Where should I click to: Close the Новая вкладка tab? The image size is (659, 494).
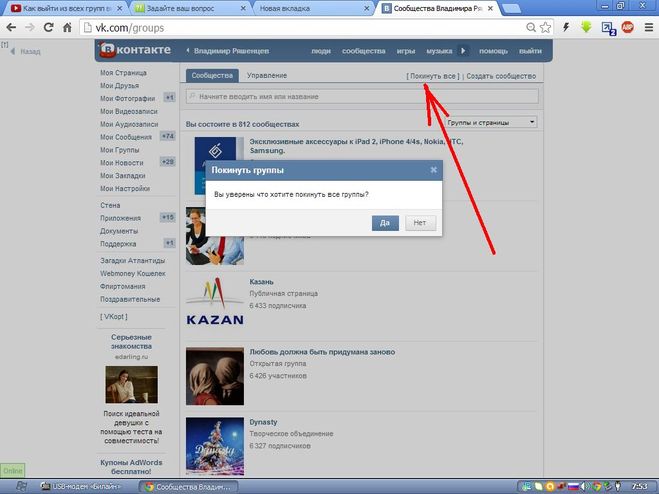pyautogui.click(x=367, y=8)
